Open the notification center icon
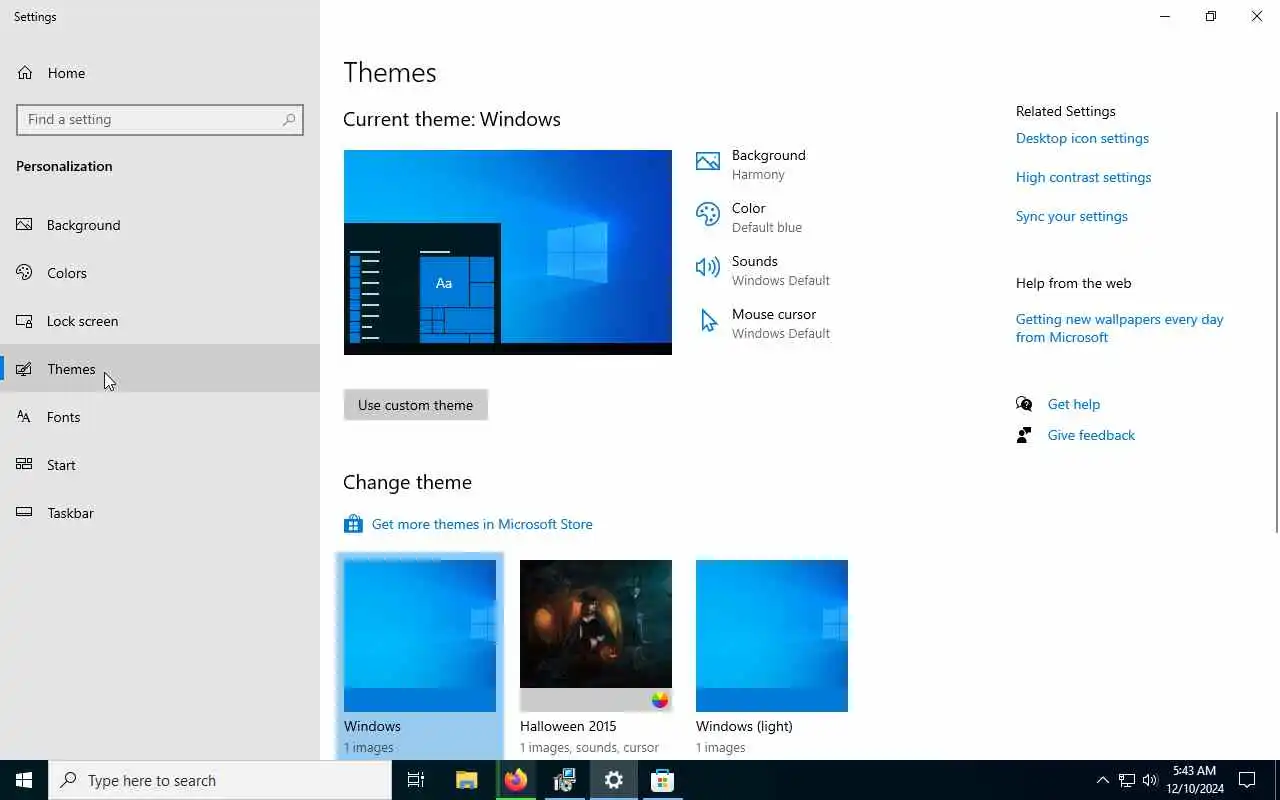Screen dimensions: 1280x800 click(1247, 780)
